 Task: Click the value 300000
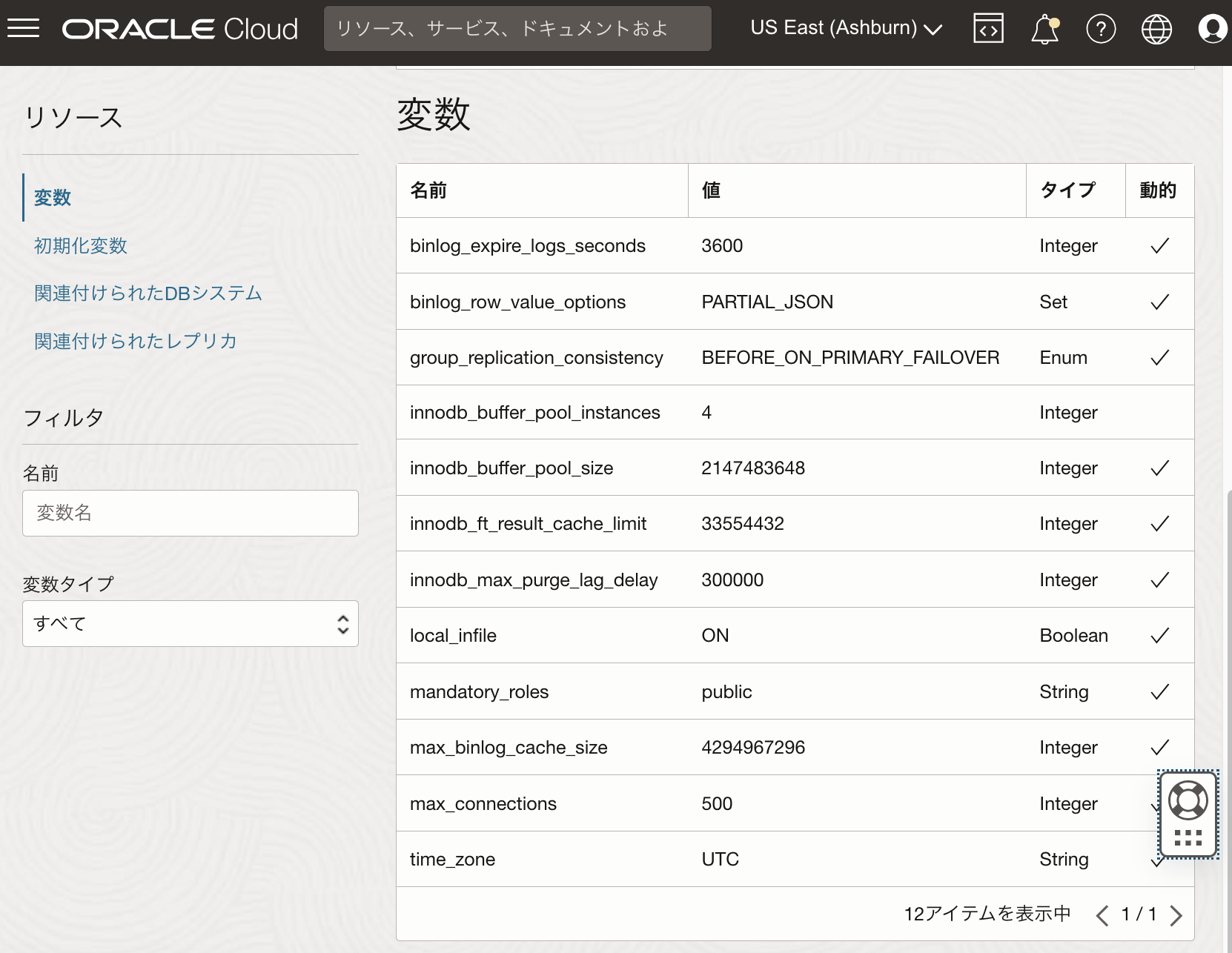click(732, 580)
